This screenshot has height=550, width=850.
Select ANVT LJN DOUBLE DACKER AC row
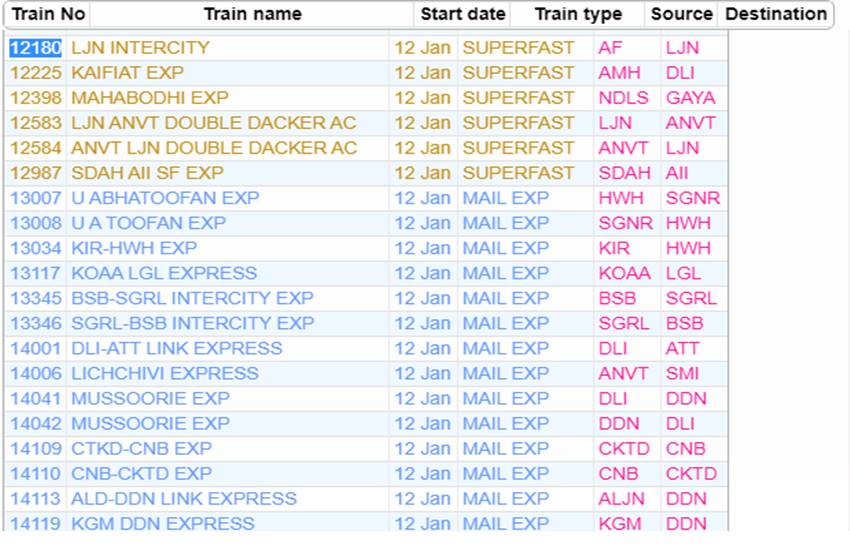point(213,148)
